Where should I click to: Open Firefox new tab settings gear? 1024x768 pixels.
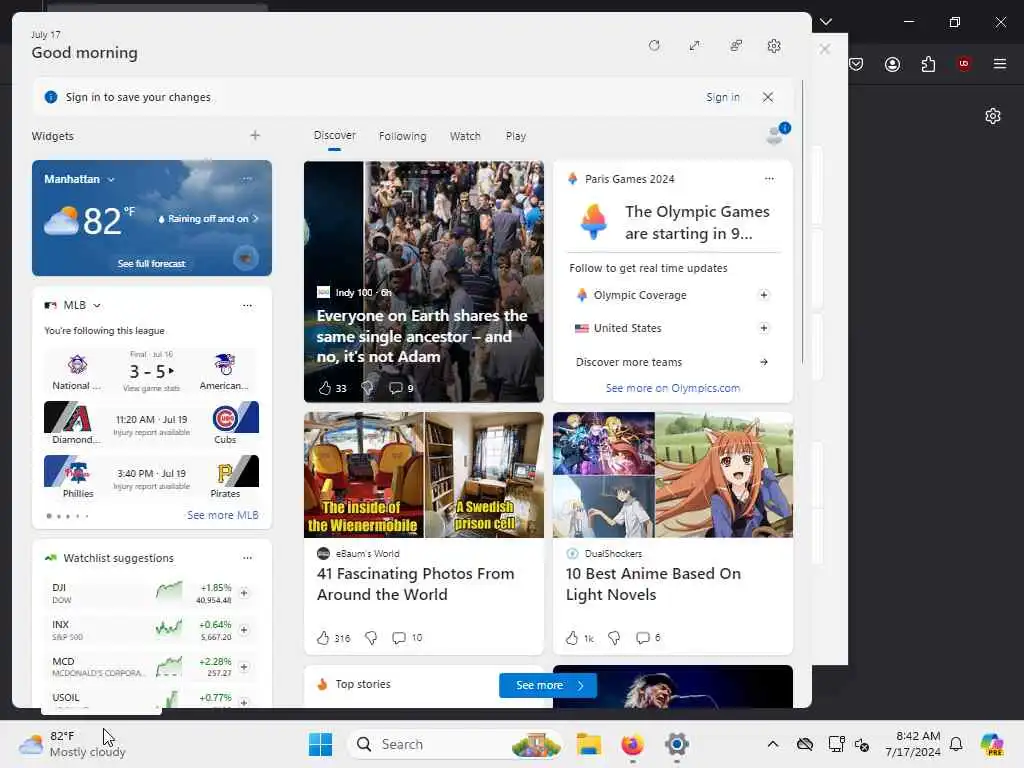pos(993,116)
